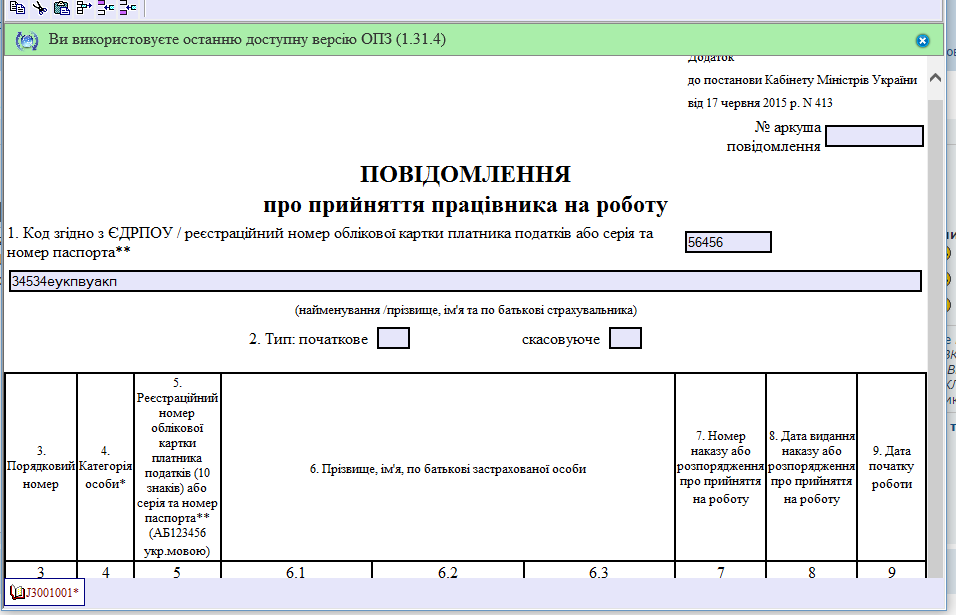Viewport: 956px width, 615px height.
Task: Click the book icon on the J3001001 tab
Action: [x=18, y=592]
